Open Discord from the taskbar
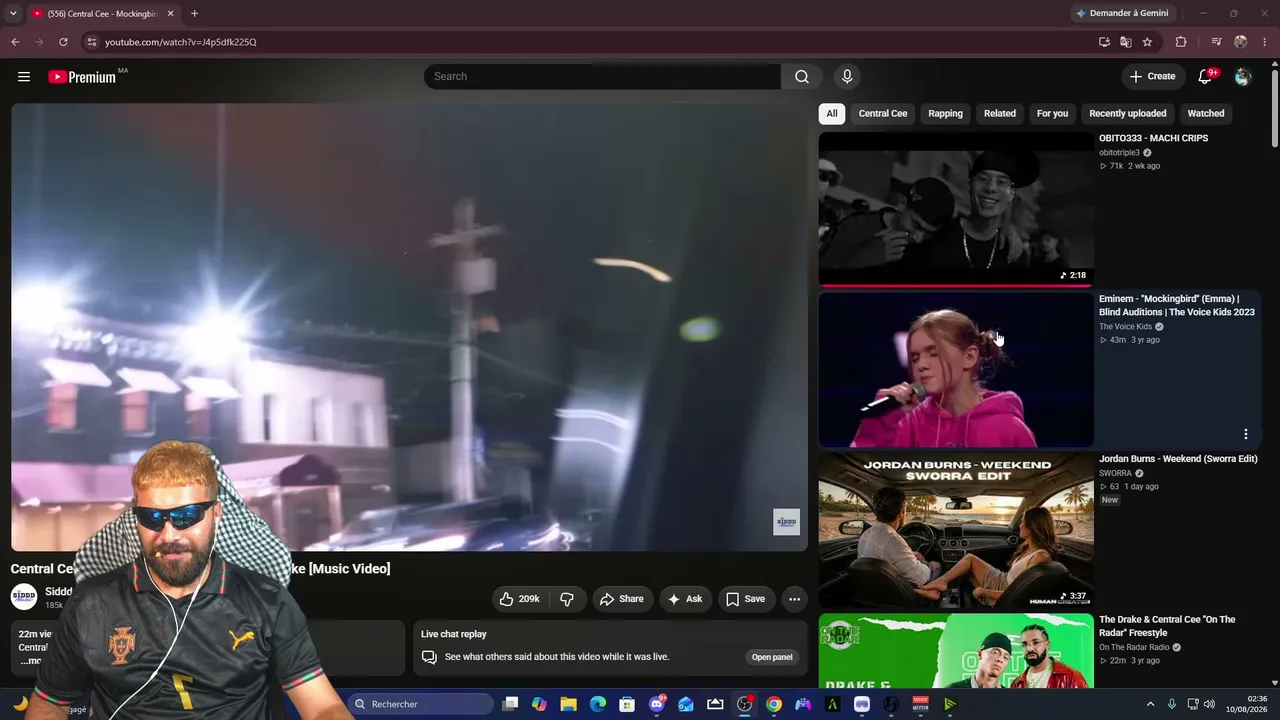This screenshot has height=720, width=1280. tap(657, 704)
